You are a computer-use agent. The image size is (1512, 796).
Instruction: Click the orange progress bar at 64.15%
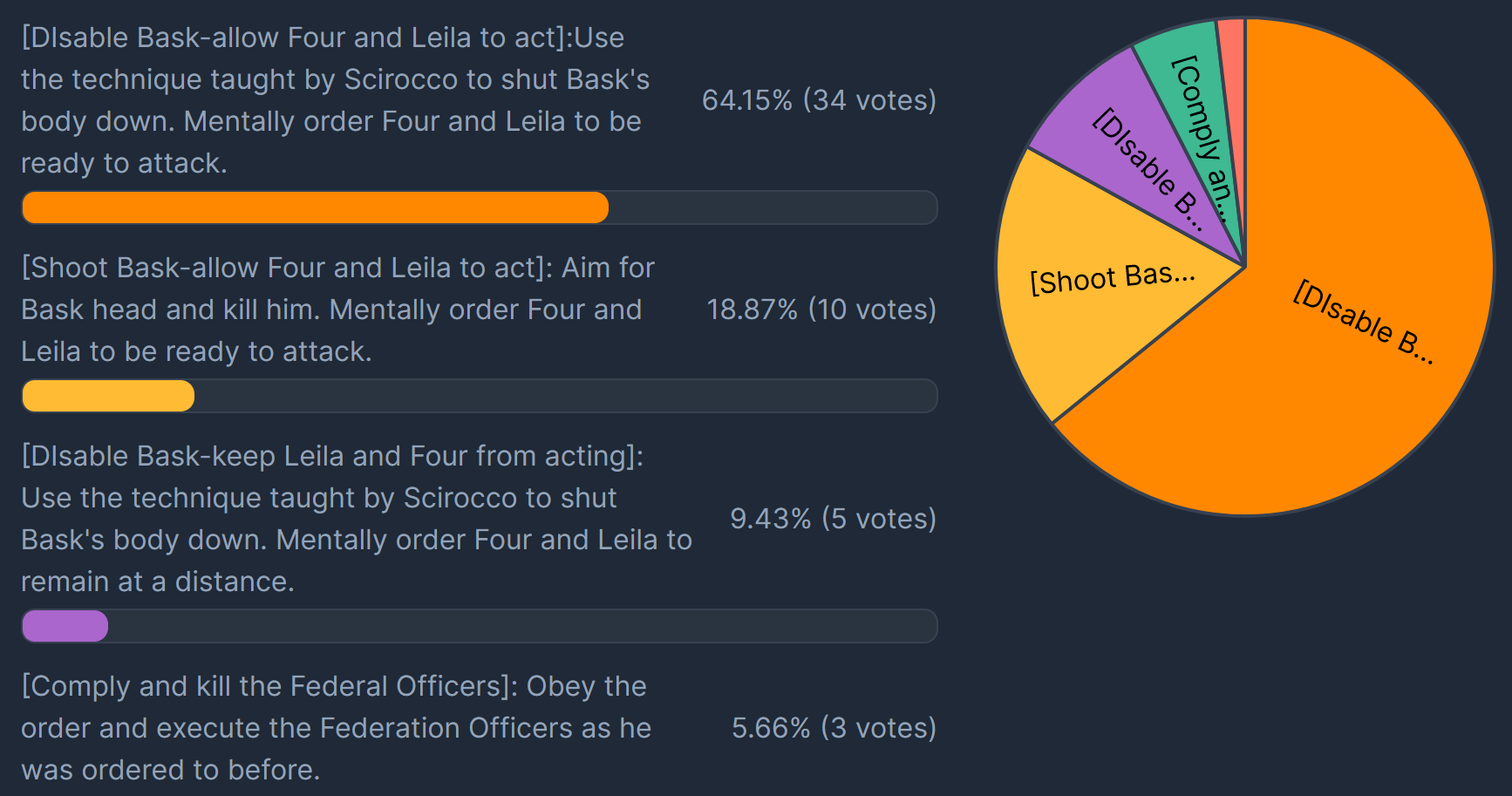coord(315,208)
